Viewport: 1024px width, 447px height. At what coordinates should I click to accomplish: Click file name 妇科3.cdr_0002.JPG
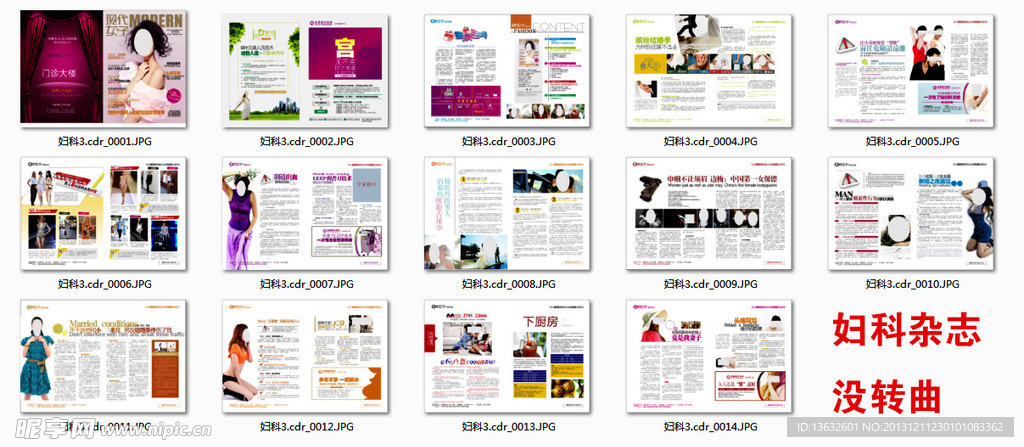(x=306, y=141)
